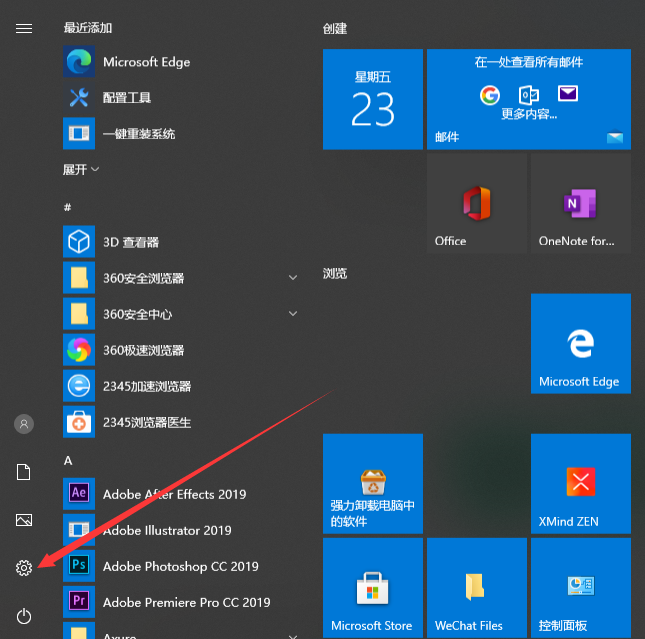Click the Power button icon
The width and height of the screenshot is (645, 639).
(24, 616)
